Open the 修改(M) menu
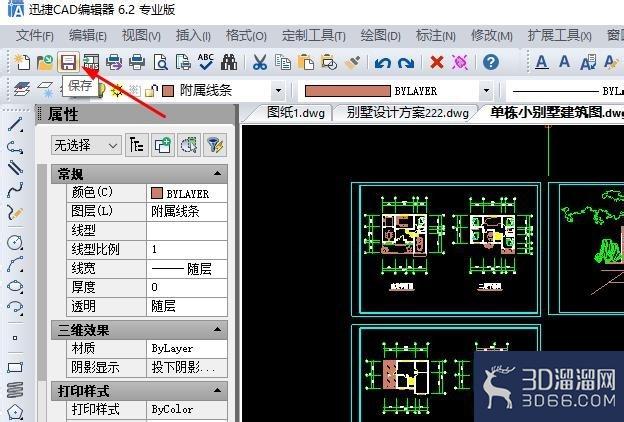The image size is (624, 422). point(491,36)
